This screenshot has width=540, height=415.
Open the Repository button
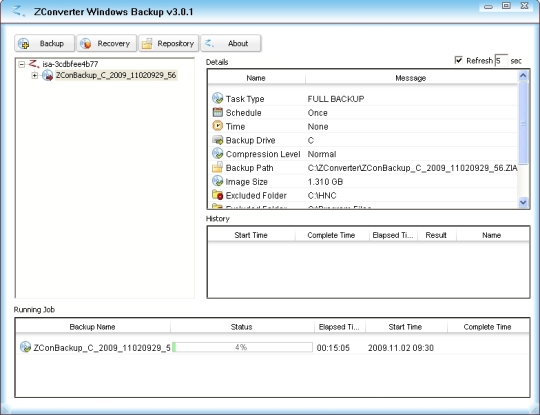coord(168,43)
